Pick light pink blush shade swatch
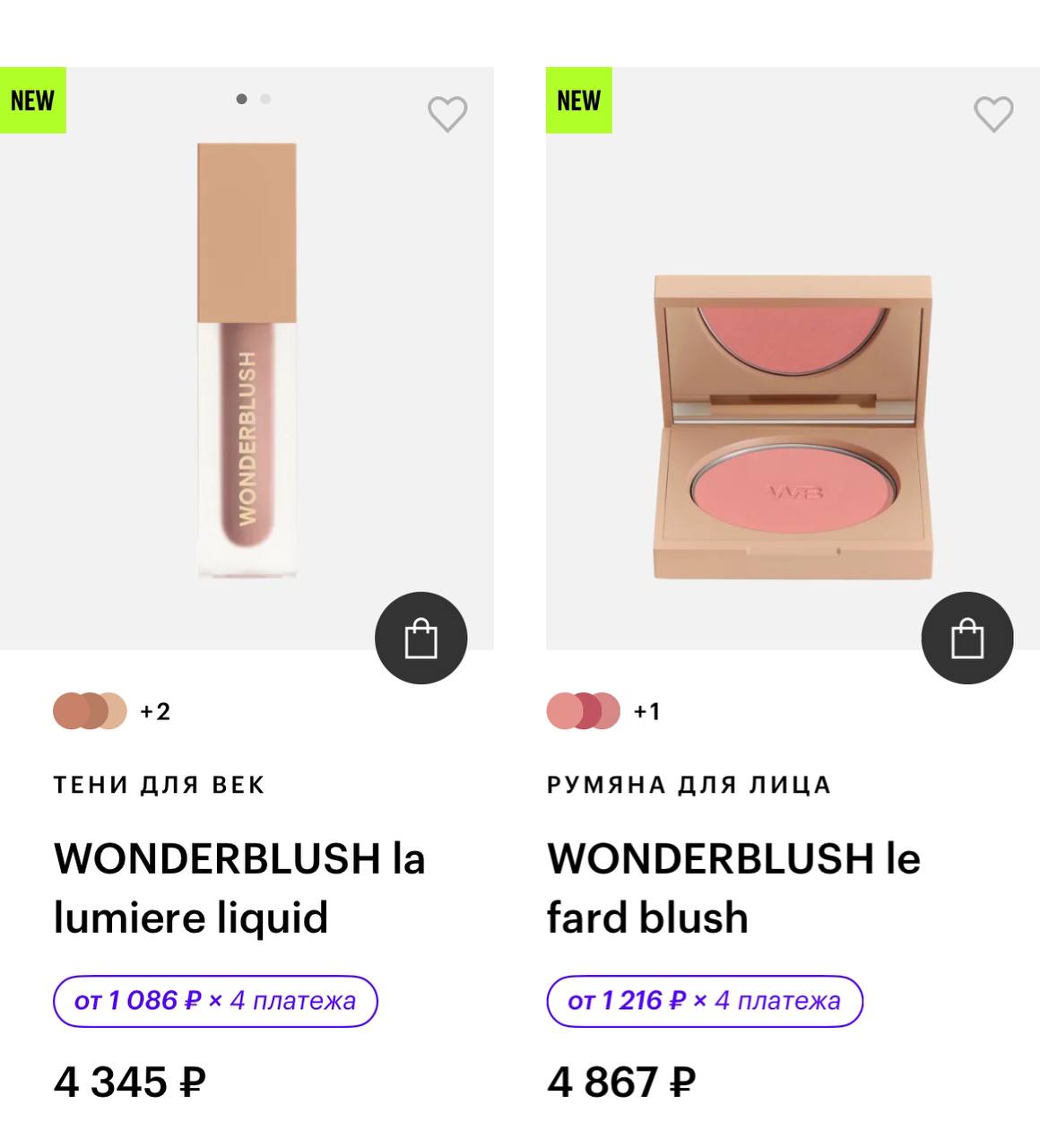 tap(562, 711)
